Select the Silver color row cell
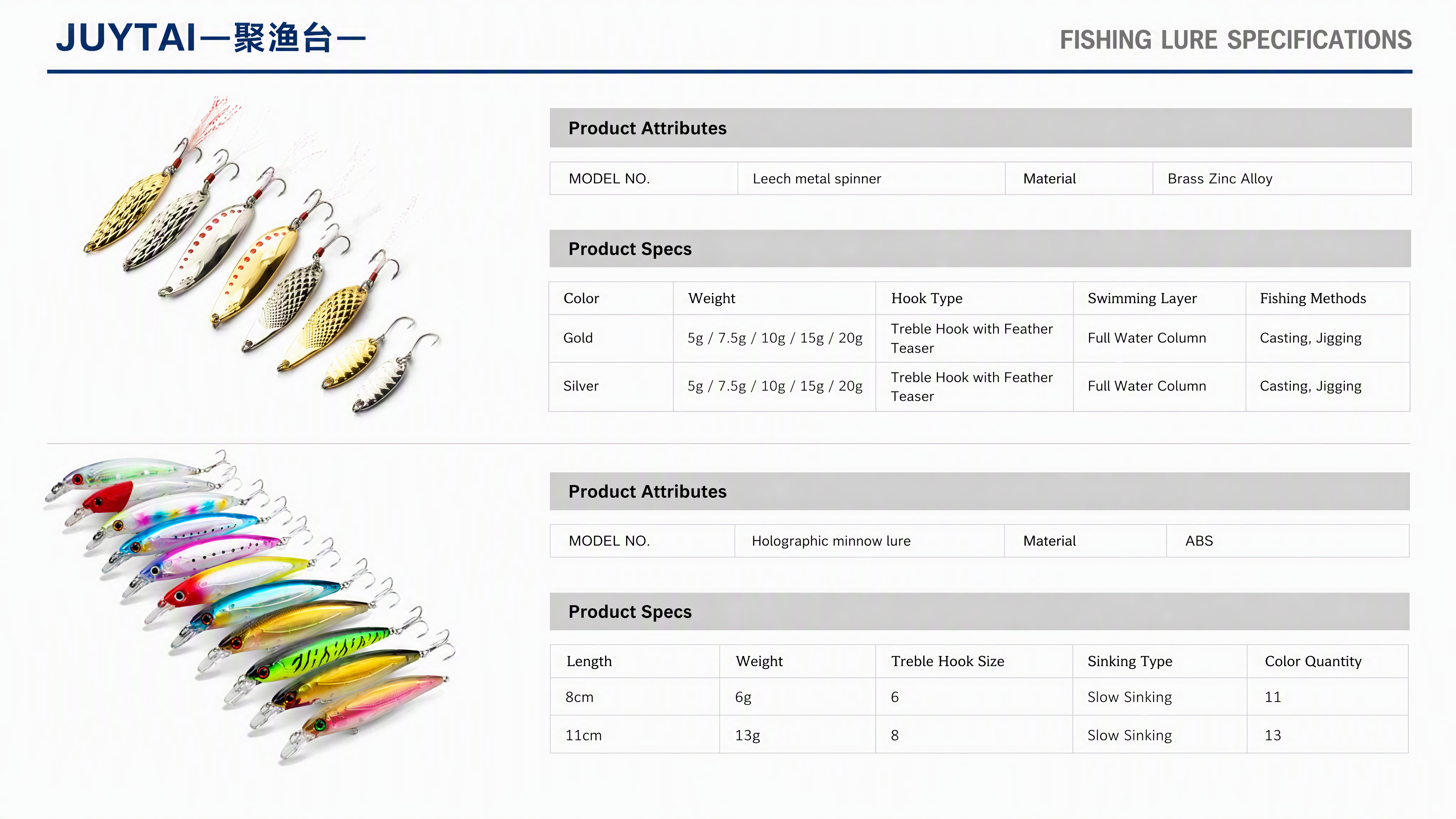Viewport: 1456px width, 819px height. 611,387
